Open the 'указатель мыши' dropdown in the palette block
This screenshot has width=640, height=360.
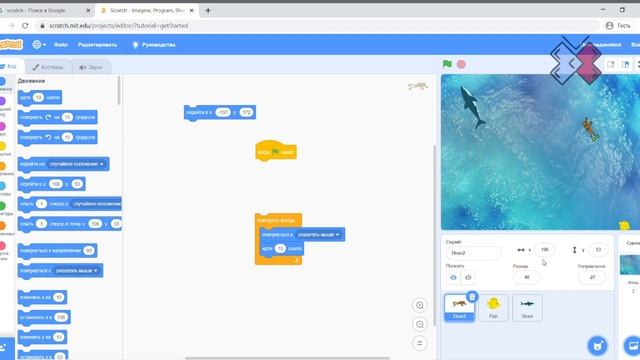point(76,271)
